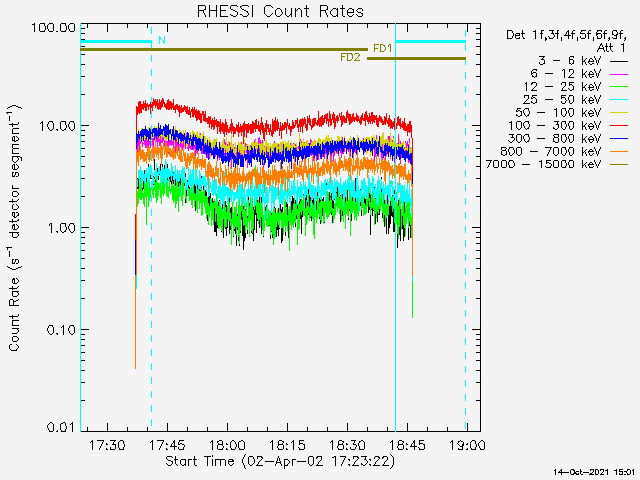The width and height of the screenshot is (640, 480).
Task: Select the '100 - 300 keV' legend label
Action: click(555, 126)
